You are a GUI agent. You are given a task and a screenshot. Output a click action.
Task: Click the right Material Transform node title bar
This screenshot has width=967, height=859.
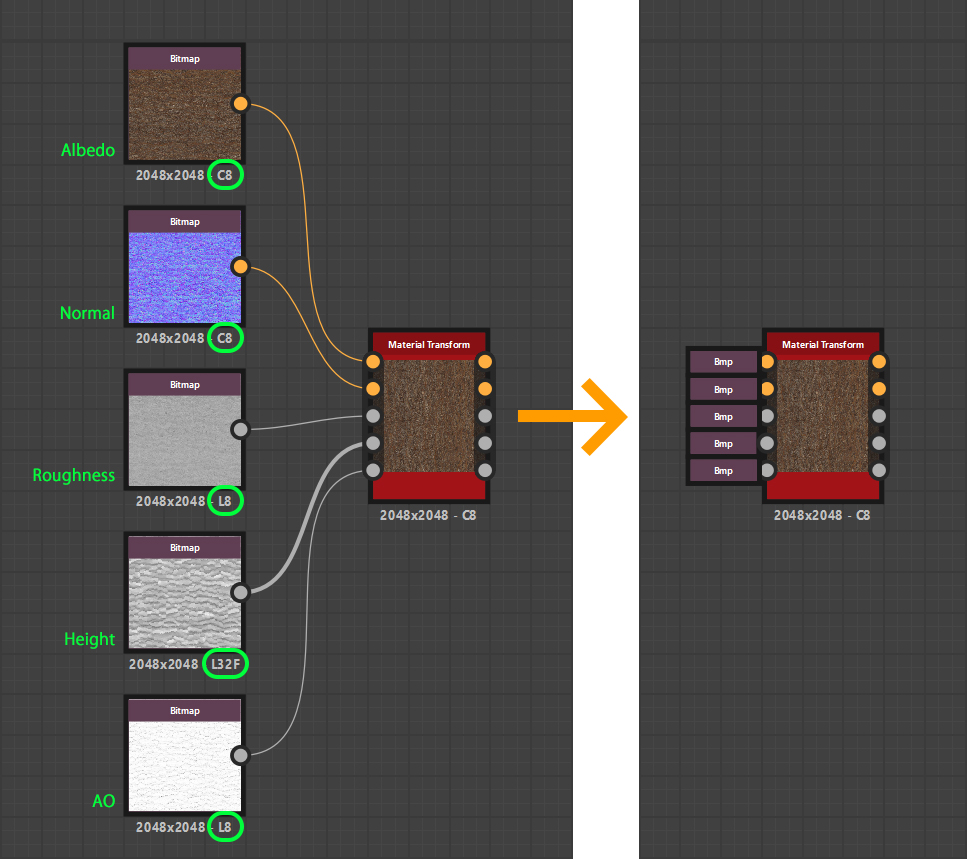tap(822, 344)
